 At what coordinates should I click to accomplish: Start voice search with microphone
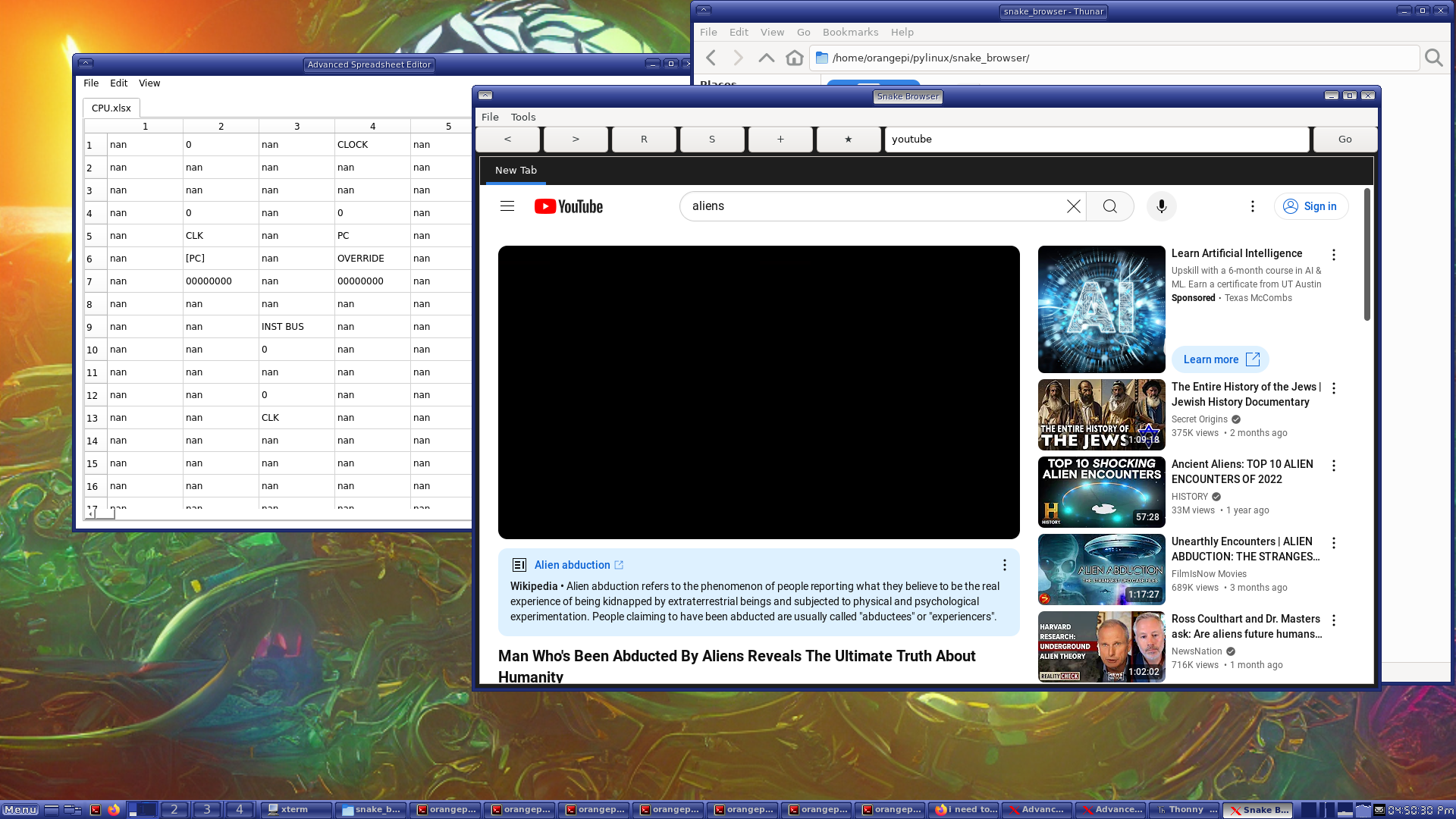[1161, 206]
